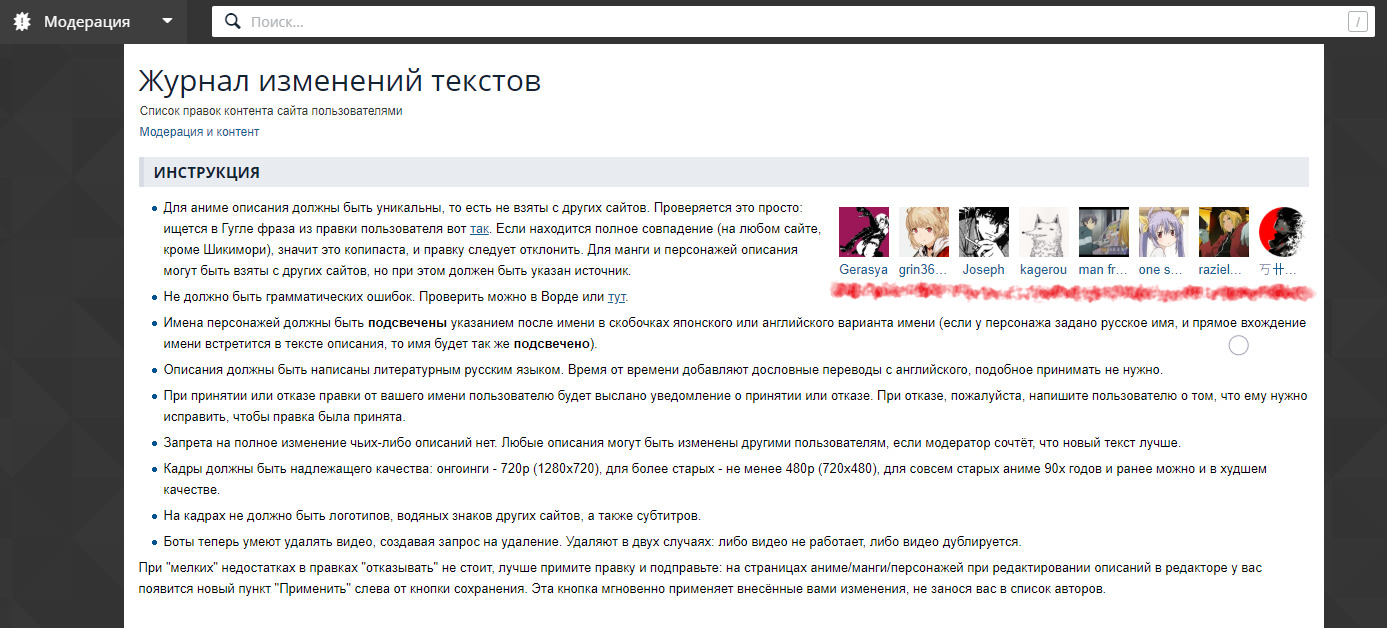1387x628 pixels.
Task: Open Gerasya's avatar
Action: click(x=863, y=232)
